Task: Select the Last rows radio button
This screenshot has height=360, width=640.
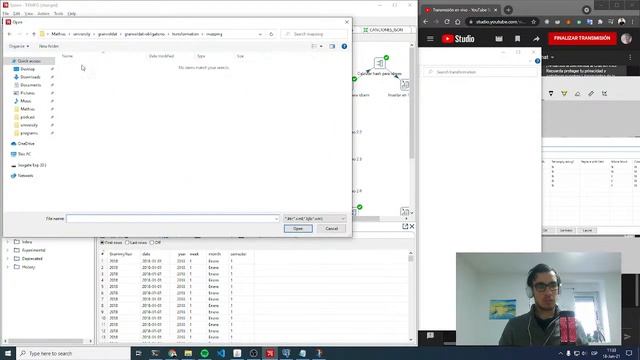Action: pos(127,242)
